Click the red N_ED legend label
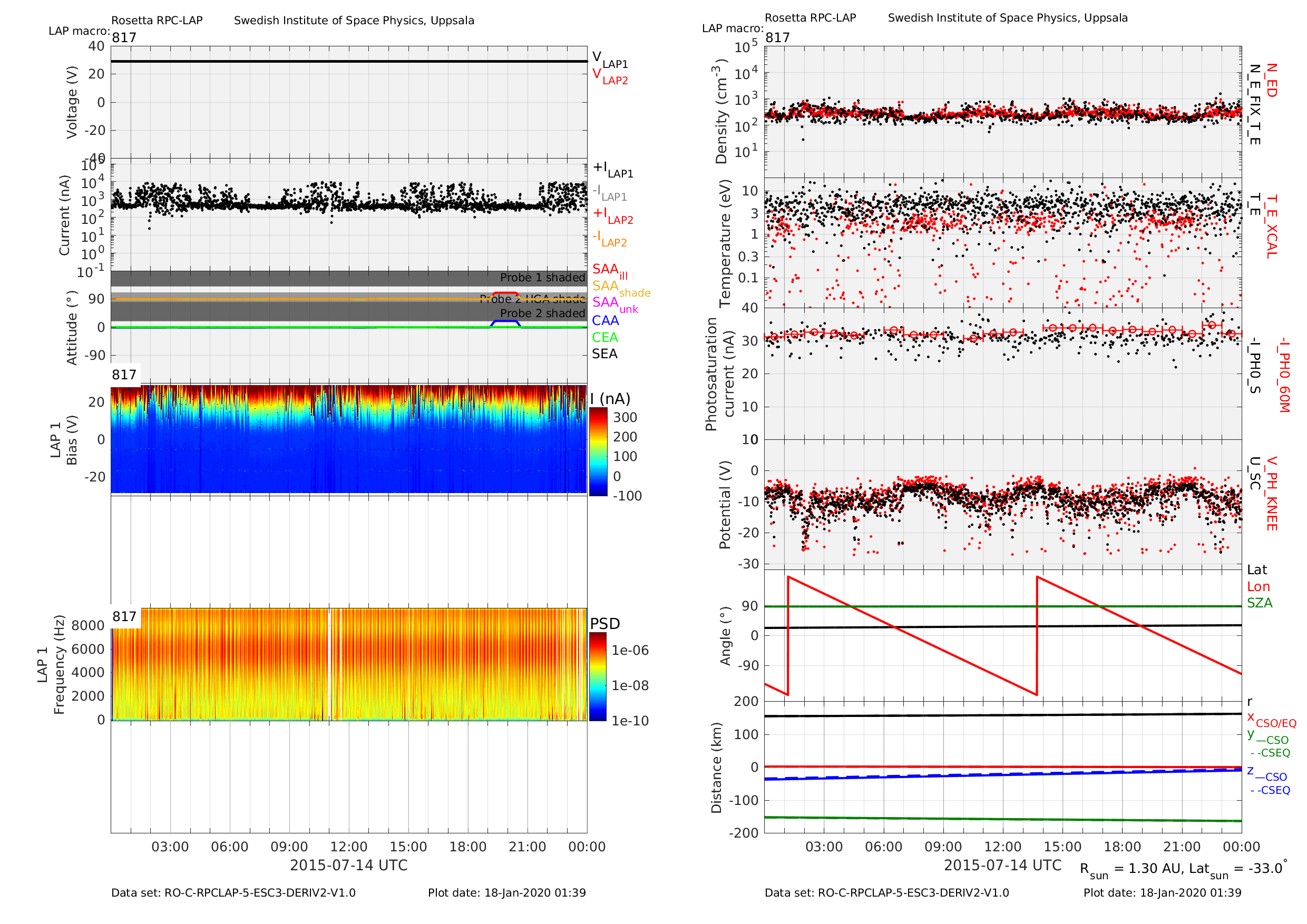1307x924 pixels. pyautogui.click(x=1271, y=80)
